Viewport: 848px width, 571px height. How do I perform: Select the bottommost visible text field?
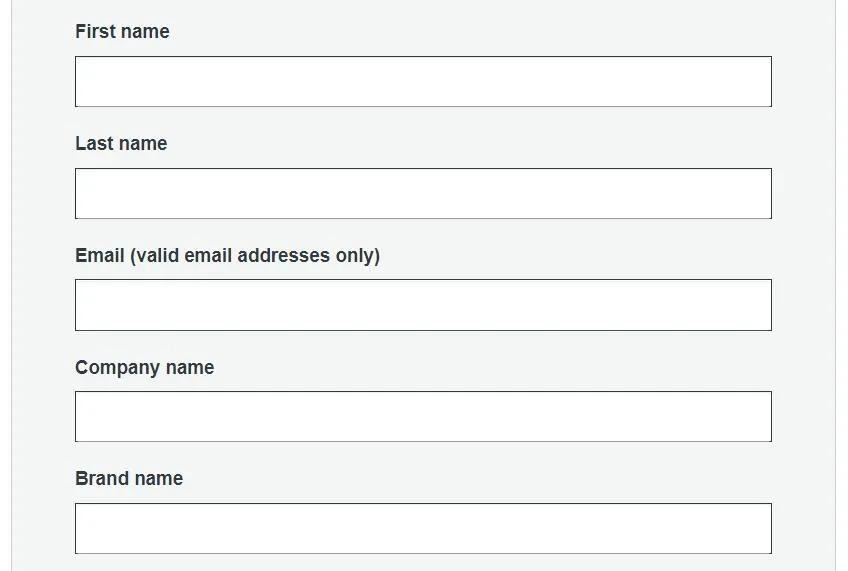click(x=423, y=528)
